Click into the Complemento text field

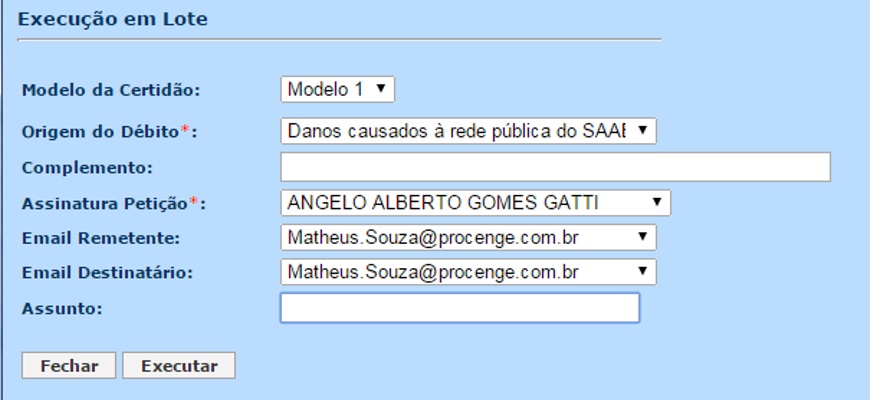[555, 167]
